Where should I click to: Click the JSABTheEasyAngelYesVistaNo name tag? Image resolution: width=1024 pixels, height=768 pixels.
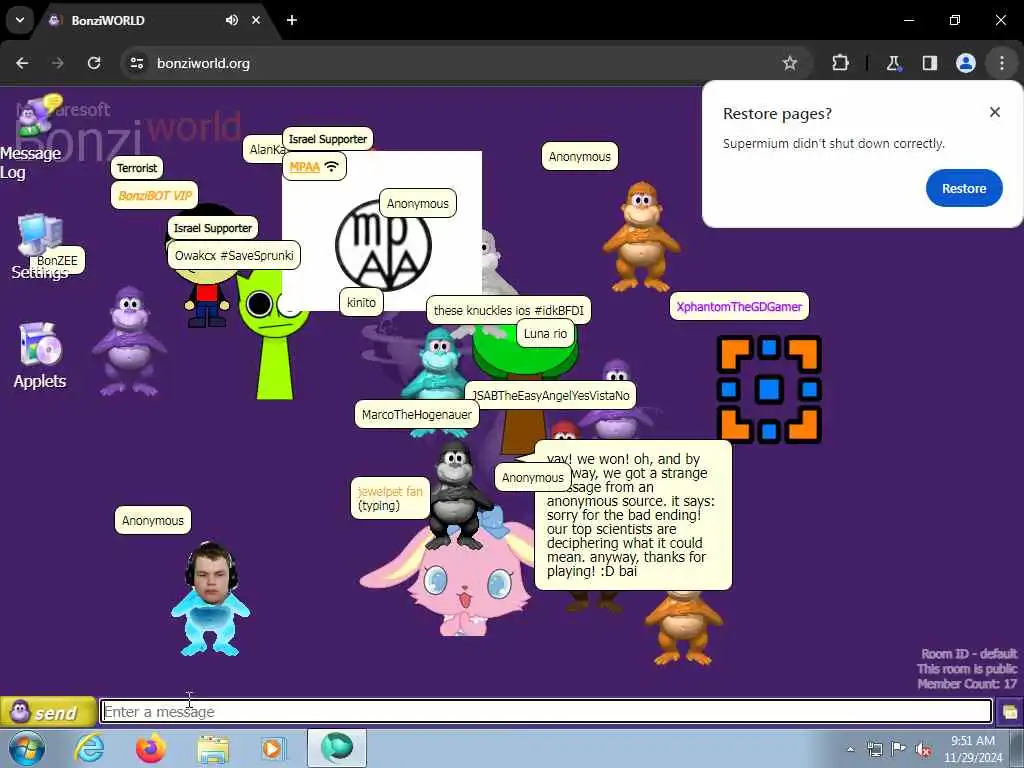[551, 395]
